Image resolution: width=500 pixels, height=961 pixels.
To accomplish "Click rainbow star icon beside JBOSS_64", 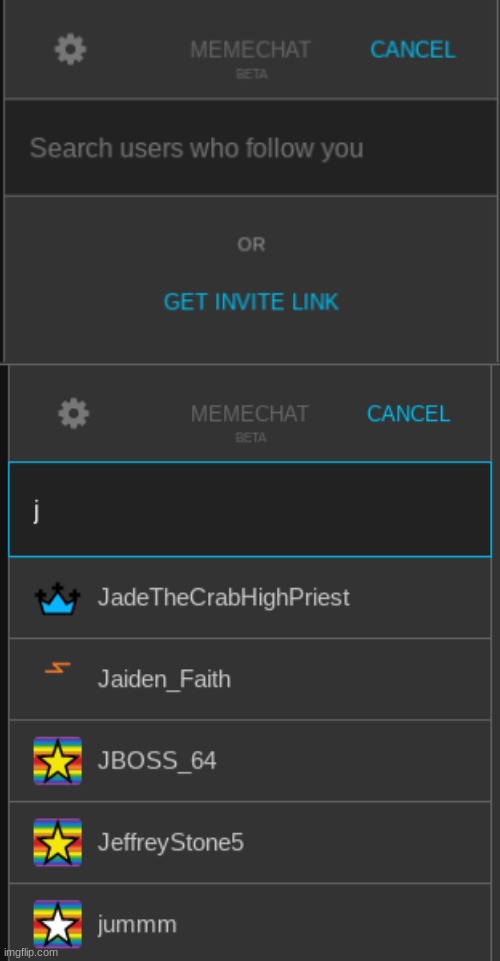I will point(58,761).
